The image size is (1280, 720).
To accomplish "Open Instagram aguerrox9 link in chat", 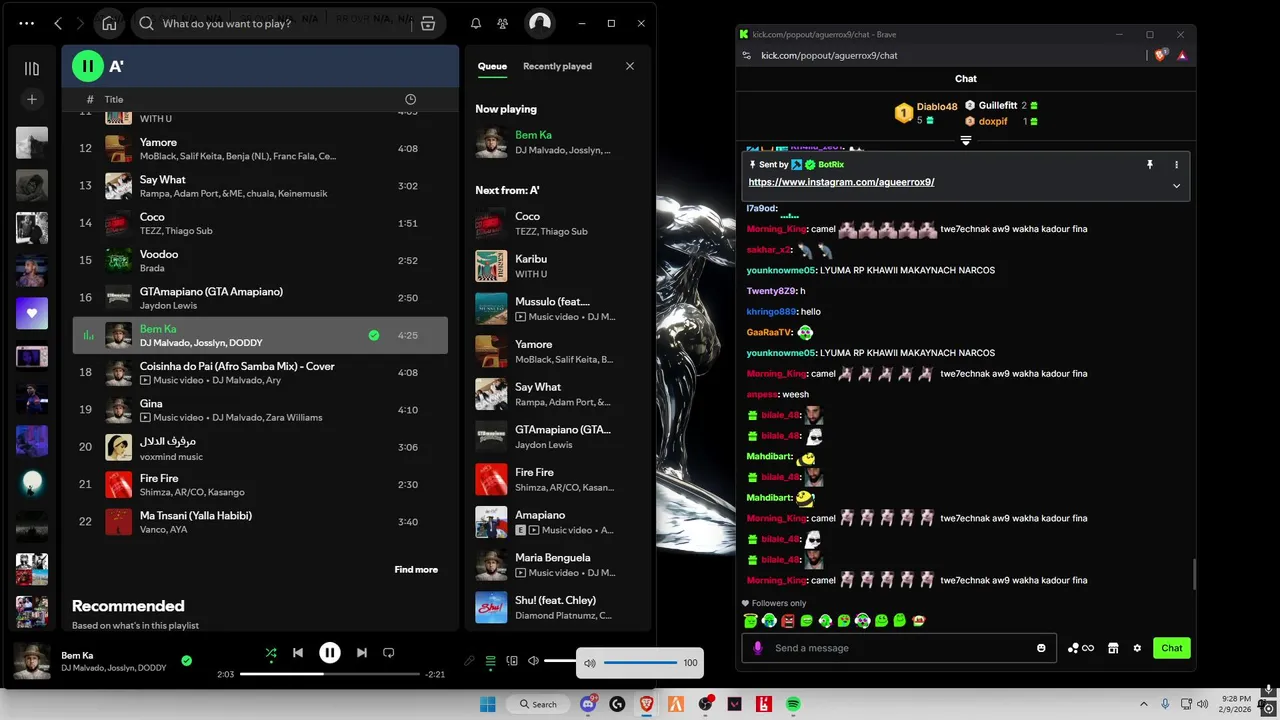I will pos(841,182).
